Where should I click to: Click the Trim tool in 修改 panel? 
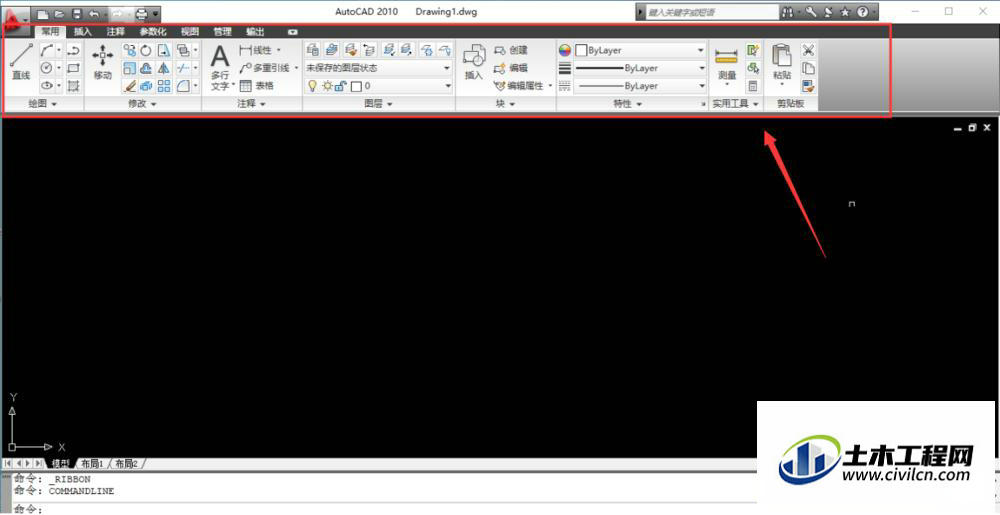click(183, 68)
